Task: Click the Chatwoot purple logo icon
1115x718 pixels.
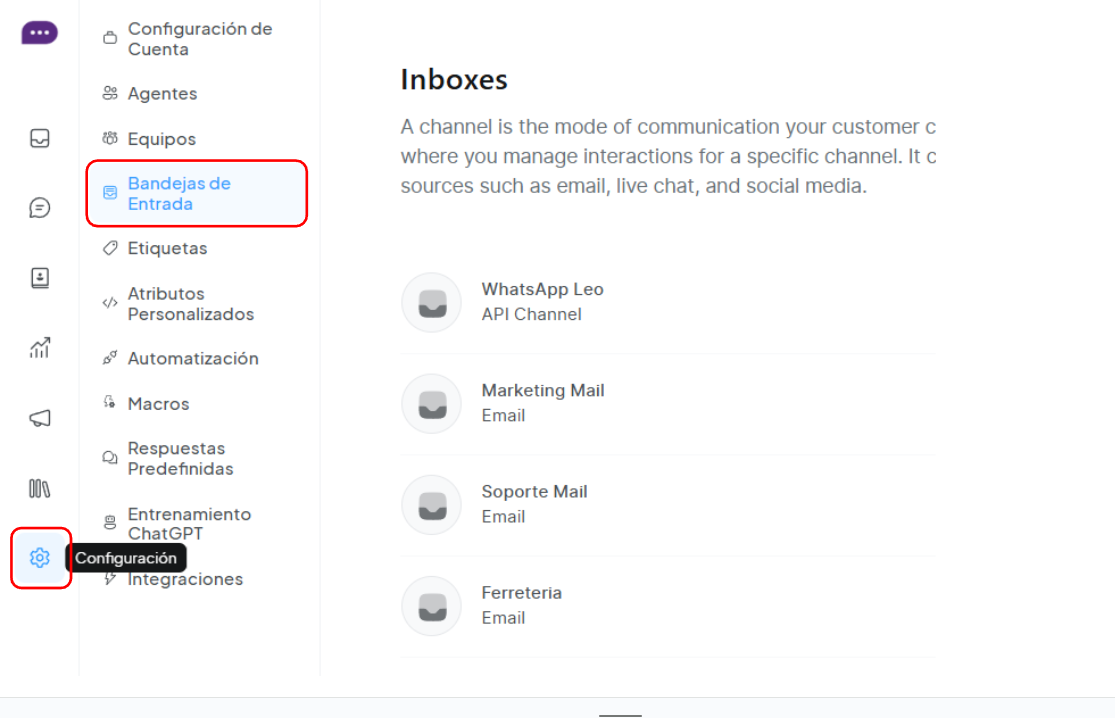Action: [x=39, y=33]
